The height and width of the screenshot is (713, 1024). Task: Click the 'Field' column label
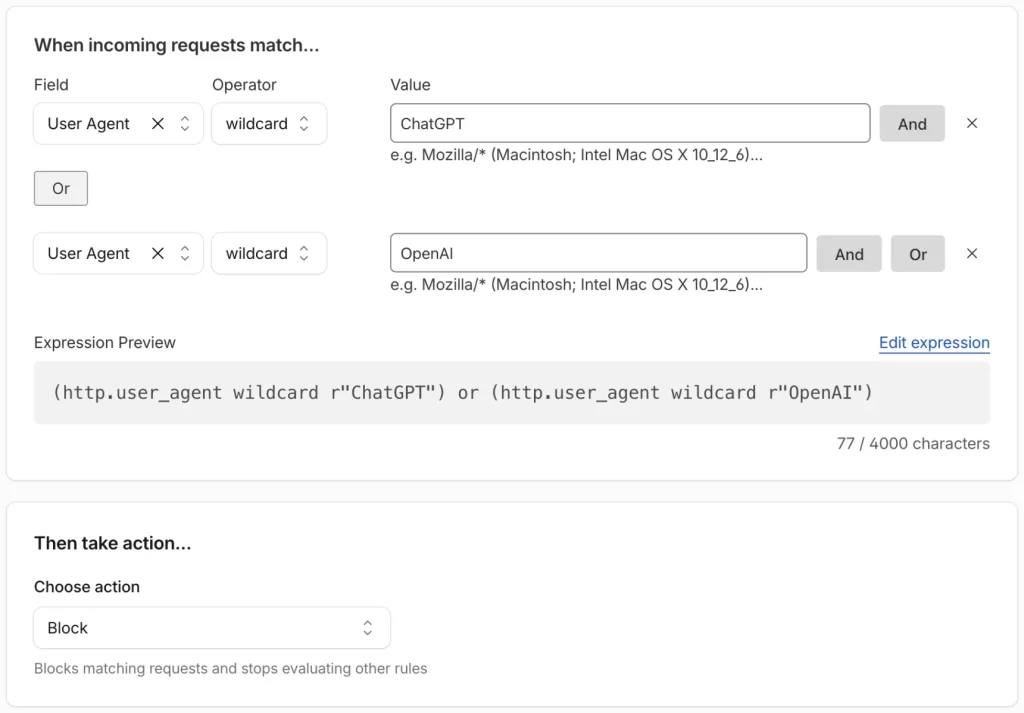point(51,85)
